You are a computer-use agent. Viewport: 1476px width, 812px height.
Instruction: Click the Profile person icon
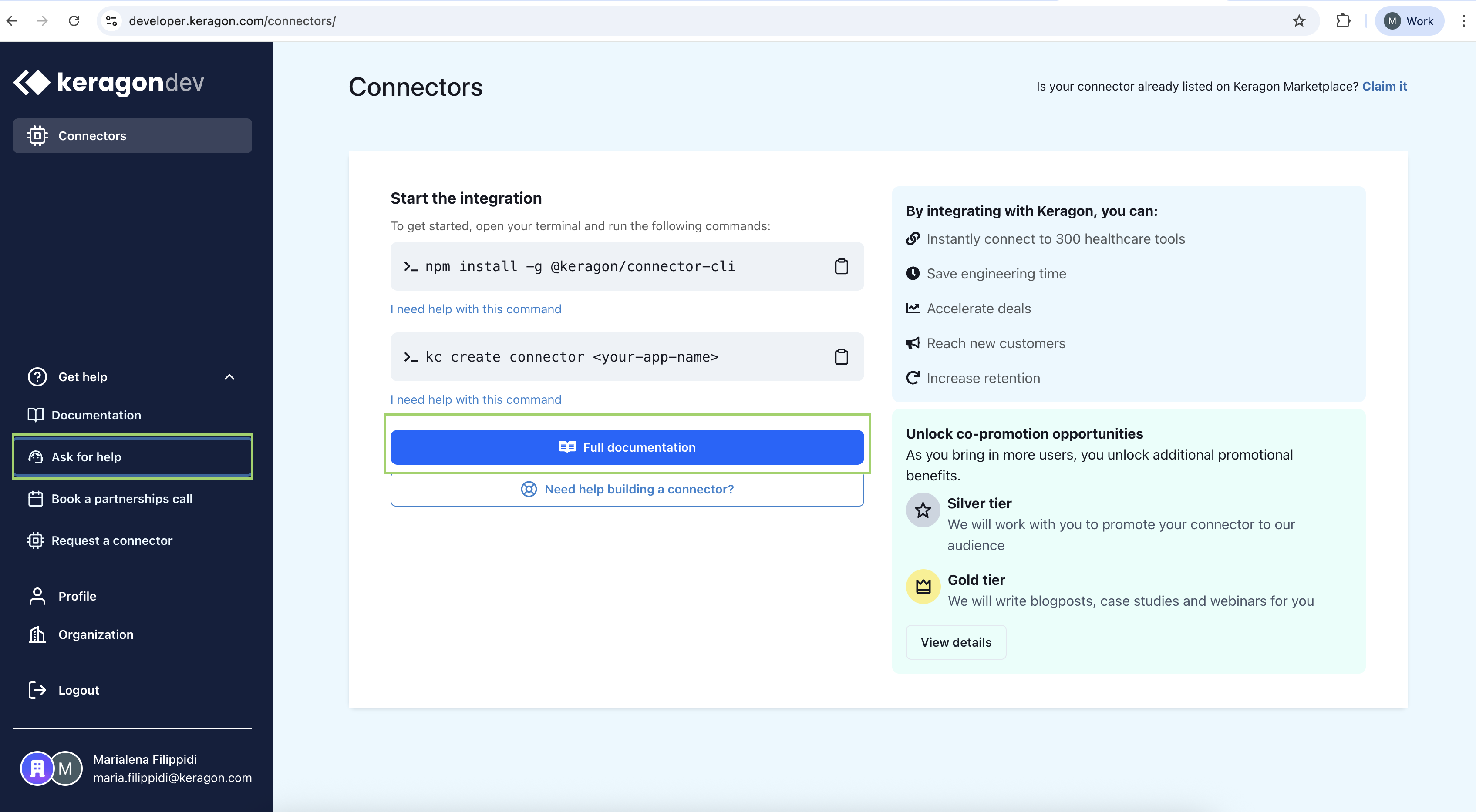37,596
